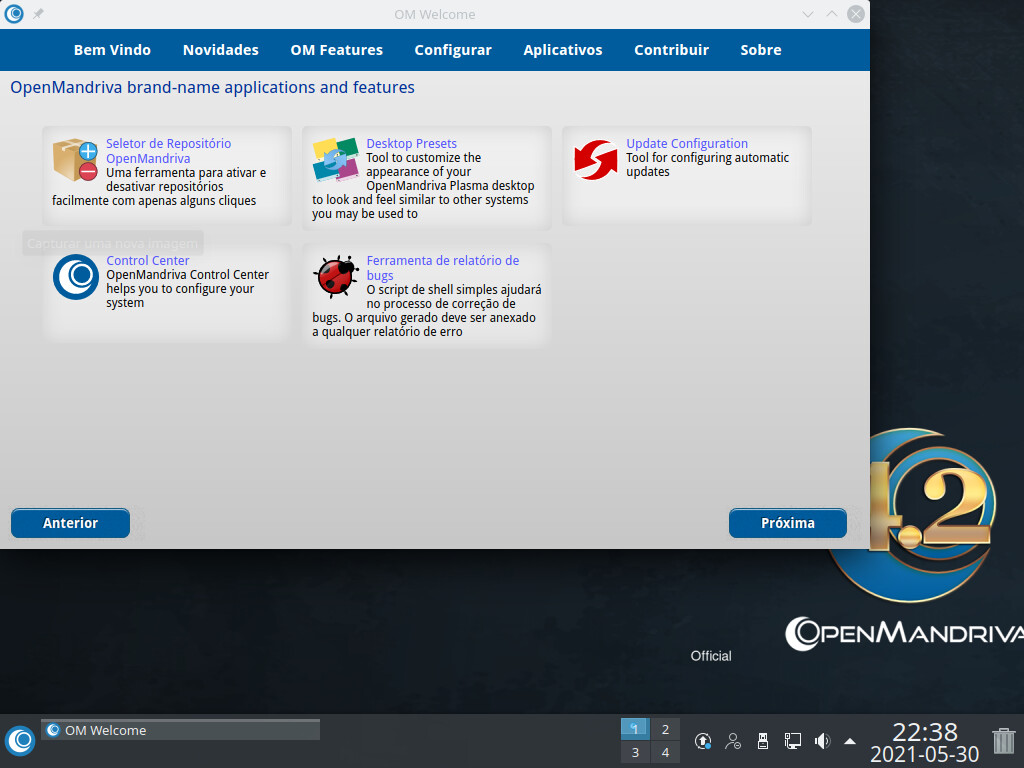Open the Novidades tab
The height and width of the screenshot is (768, 1024).
(221, 50)
